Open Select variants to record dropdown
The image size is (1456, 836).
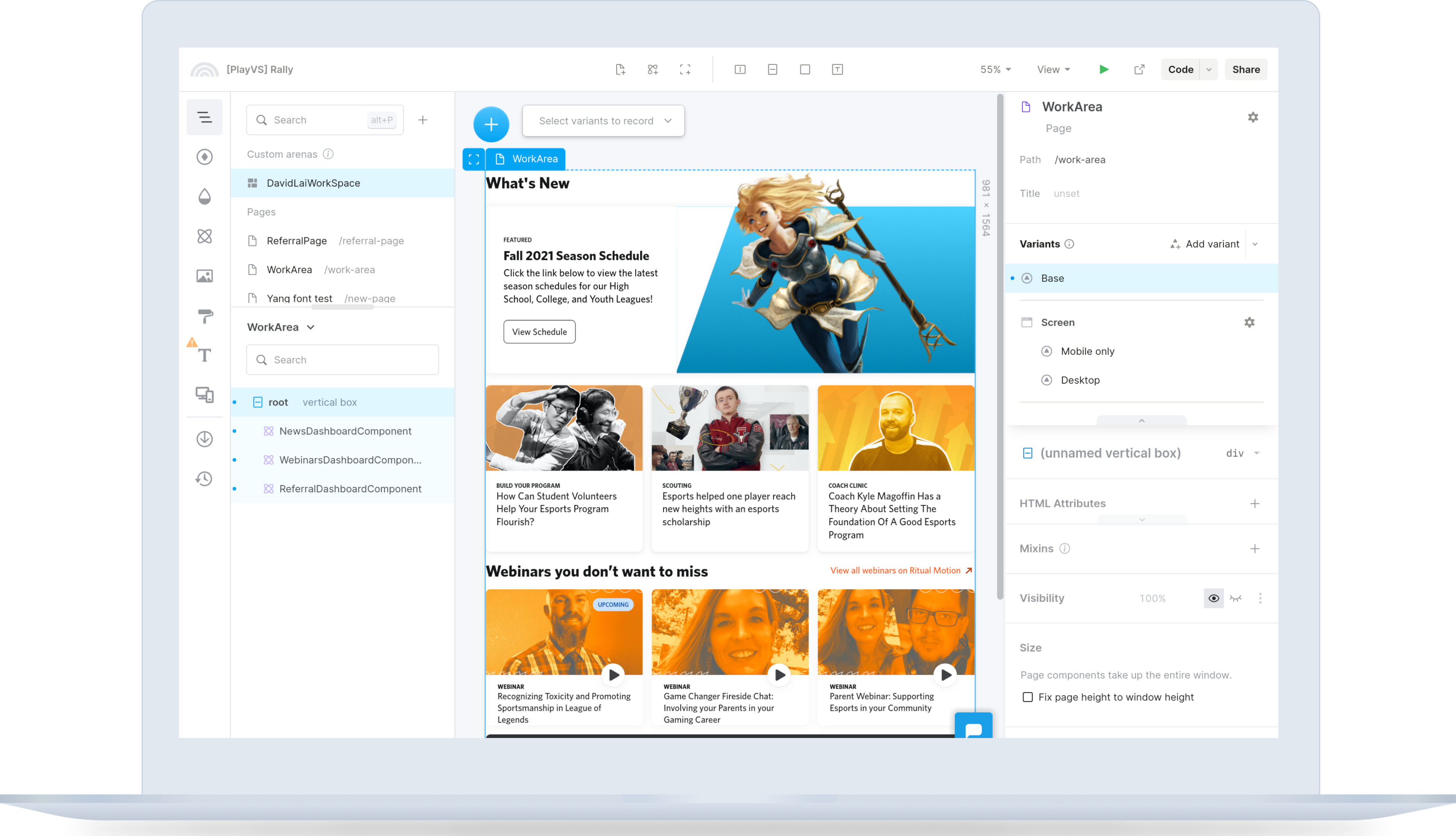click(603, 121)
